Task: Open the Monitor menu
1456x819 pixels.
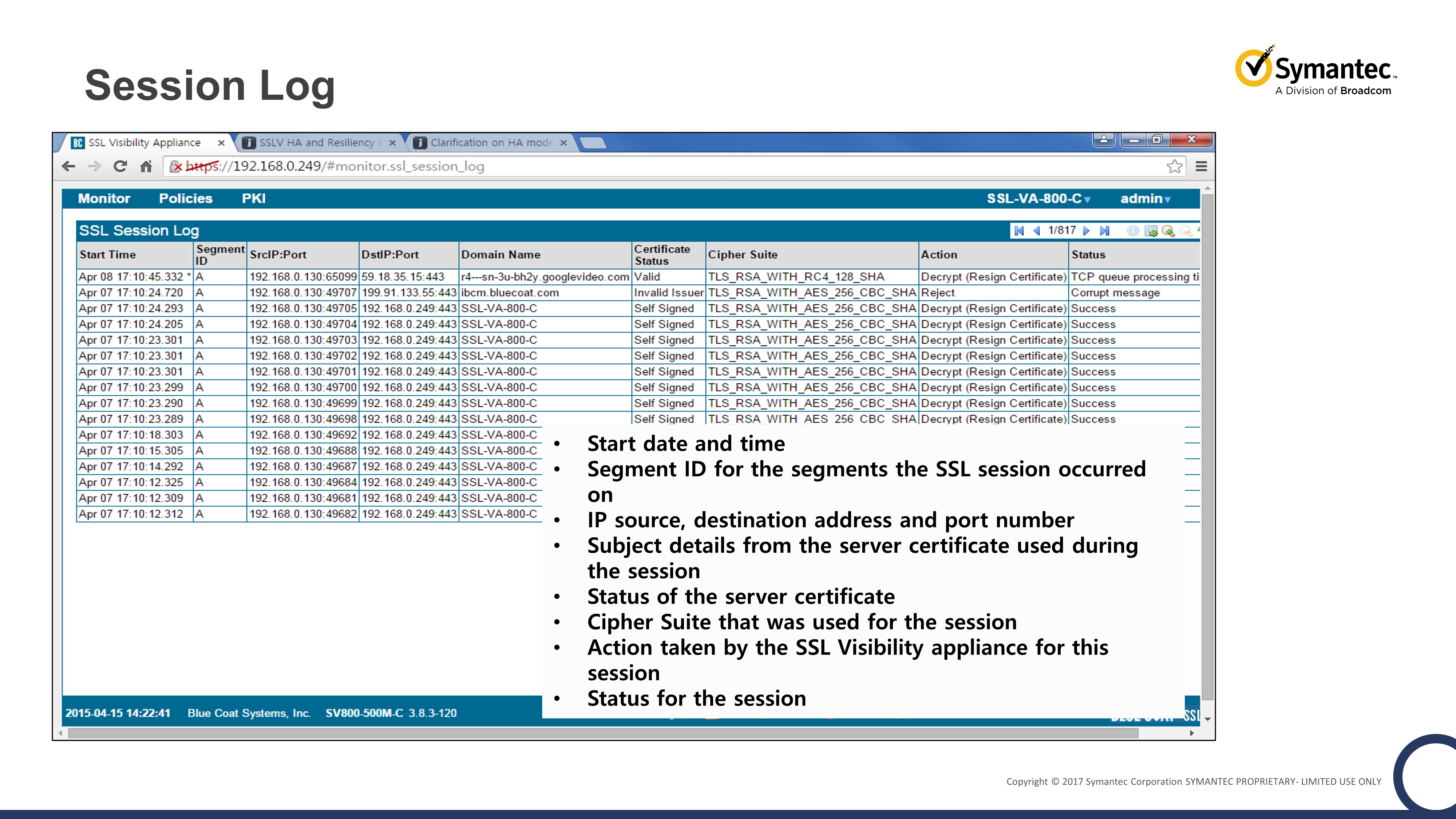Action: tap(104, 198)
